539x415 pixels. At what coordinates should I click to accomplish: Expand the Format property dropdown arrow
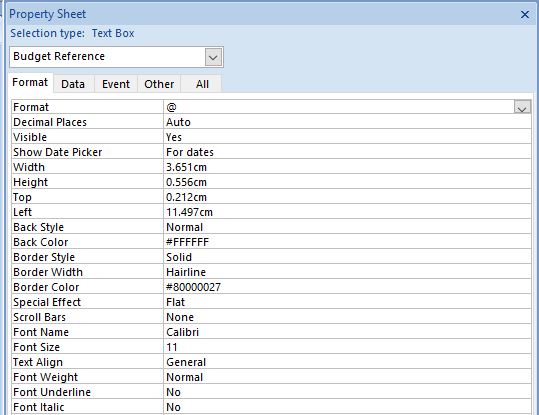click(522, 107)
